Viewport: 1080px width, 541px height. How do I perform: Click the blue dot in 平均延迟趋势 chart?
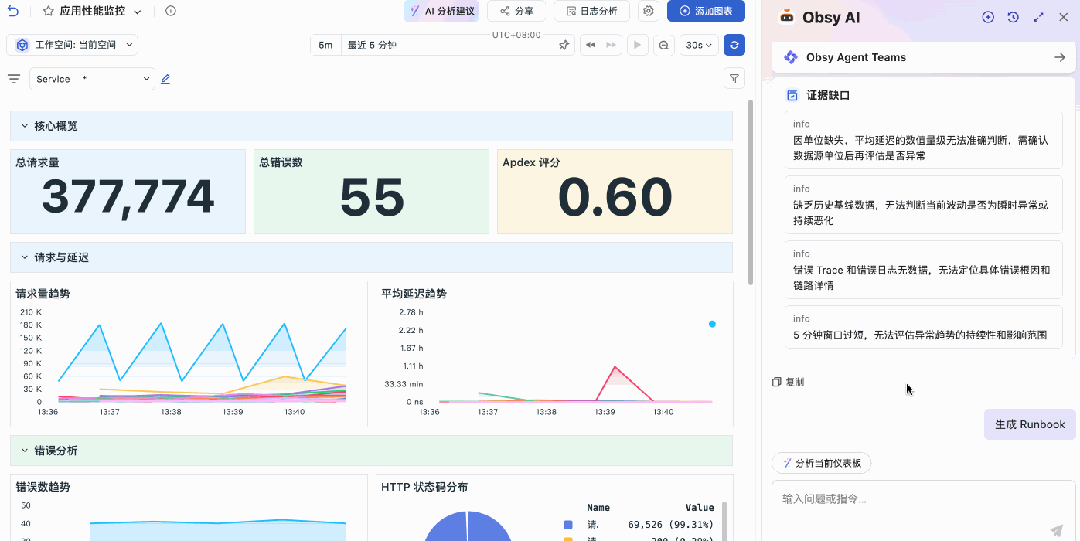coord(712,324)
